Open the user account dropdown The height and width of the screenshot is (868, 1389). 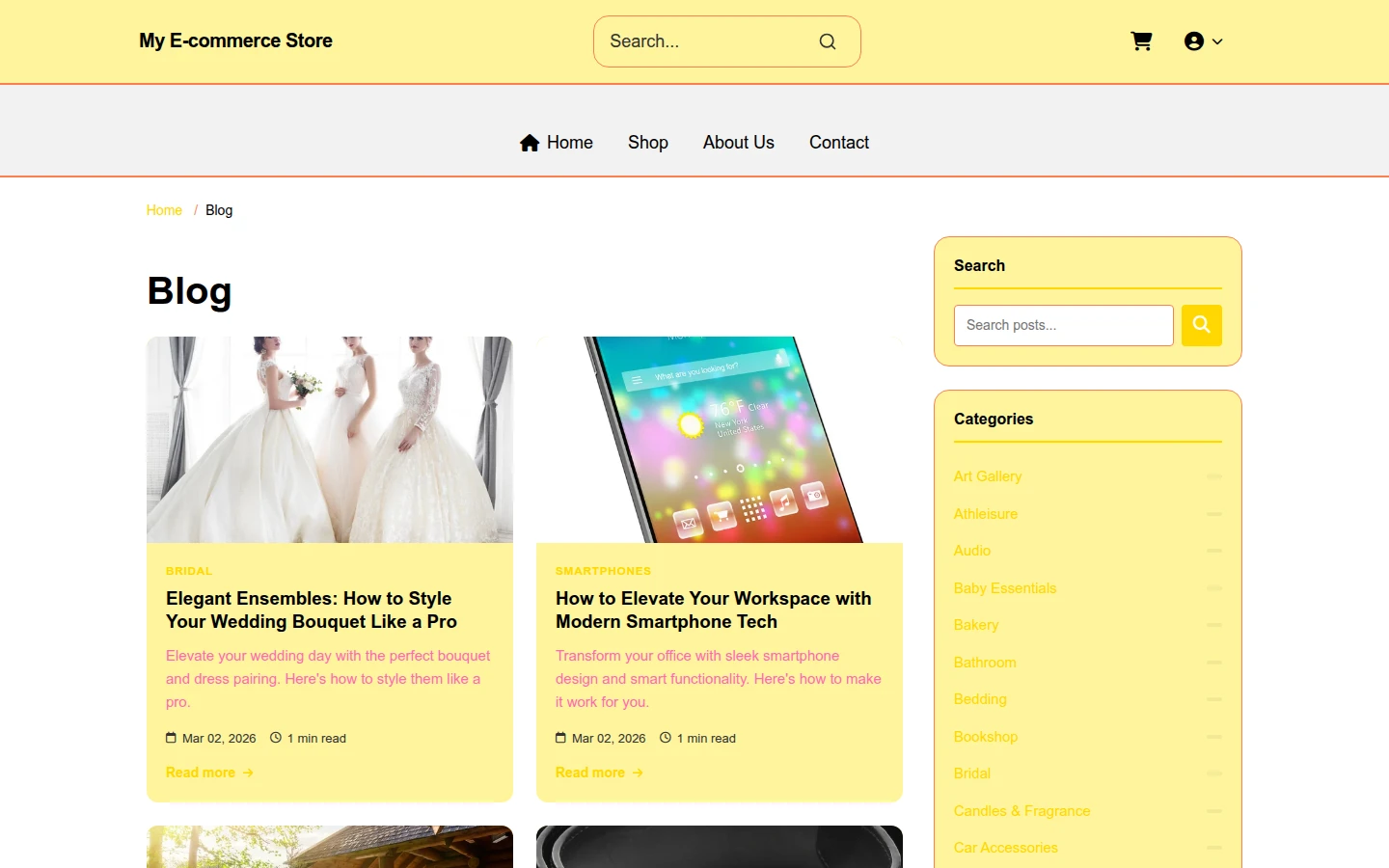(1203, 41)
